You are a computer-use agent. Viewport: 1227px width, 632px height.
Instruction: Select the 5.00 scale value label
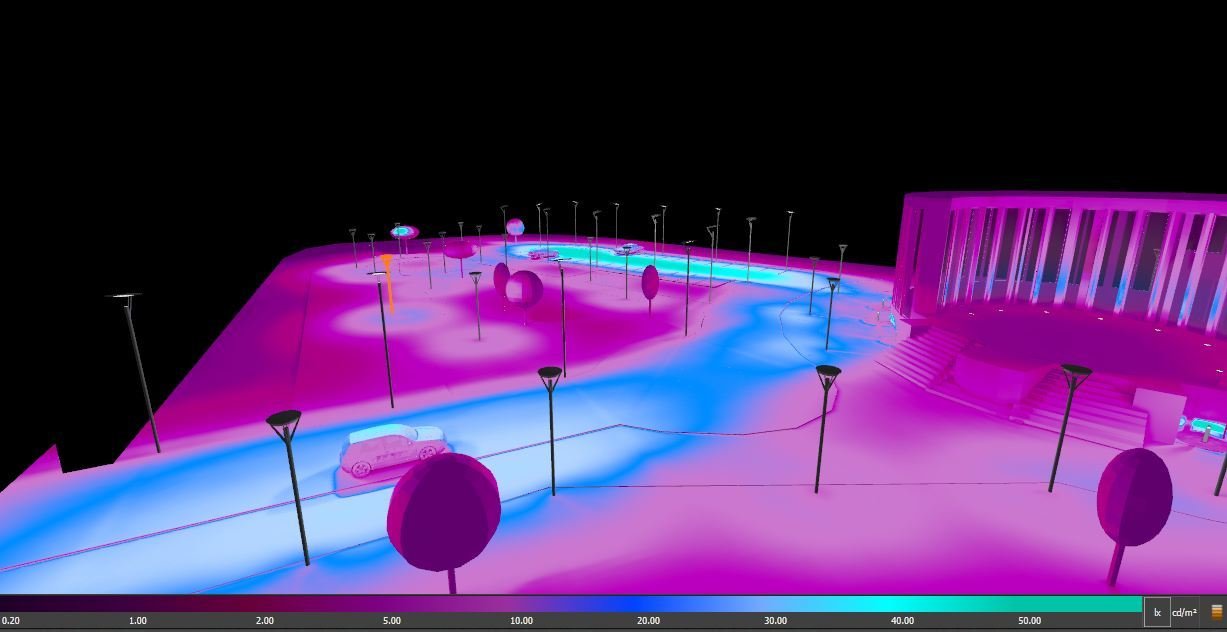point(391,621)
